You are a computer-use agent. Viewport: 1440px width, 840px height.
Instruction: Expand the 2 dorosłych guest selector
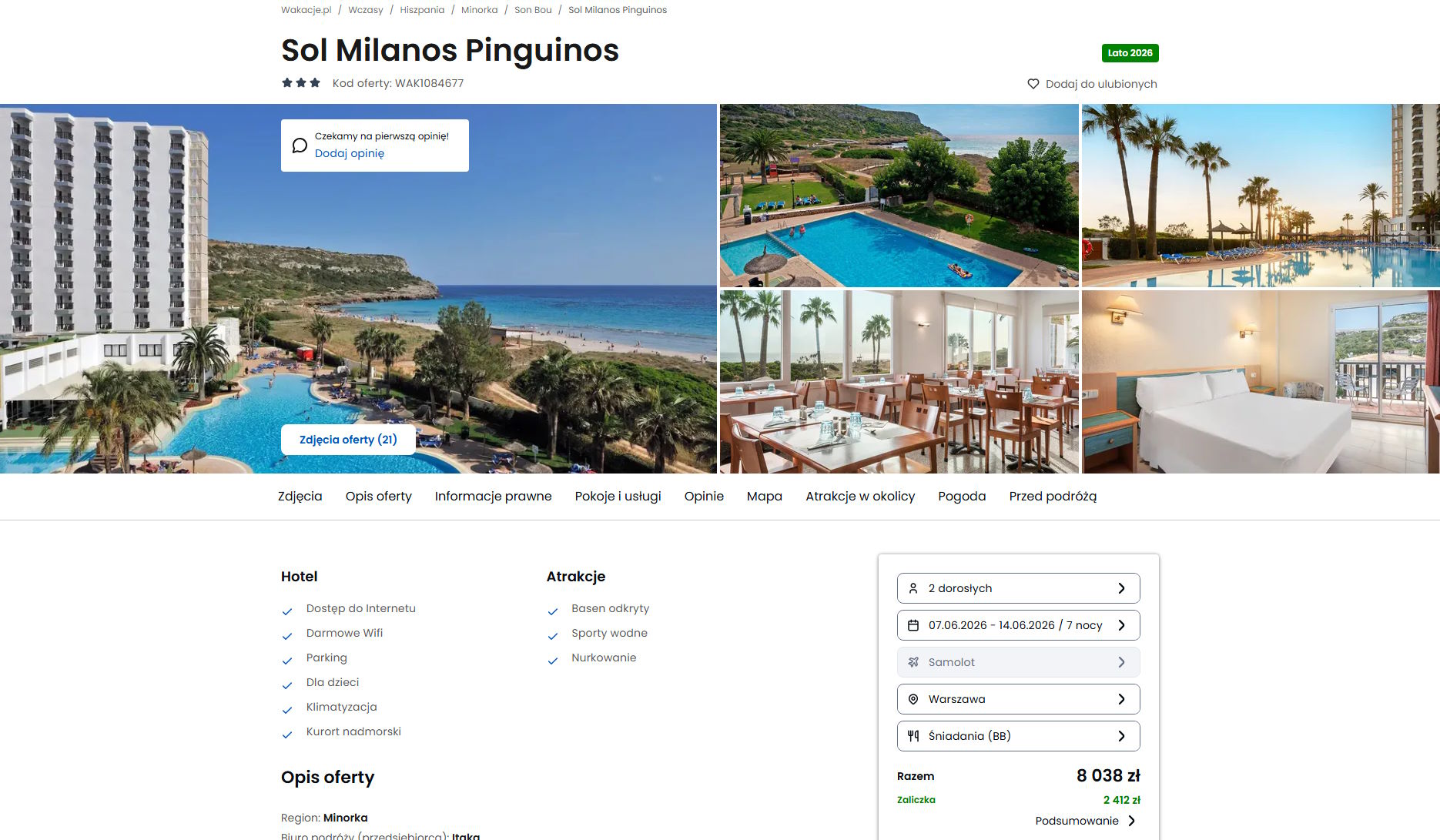[x=1018, y=588]
